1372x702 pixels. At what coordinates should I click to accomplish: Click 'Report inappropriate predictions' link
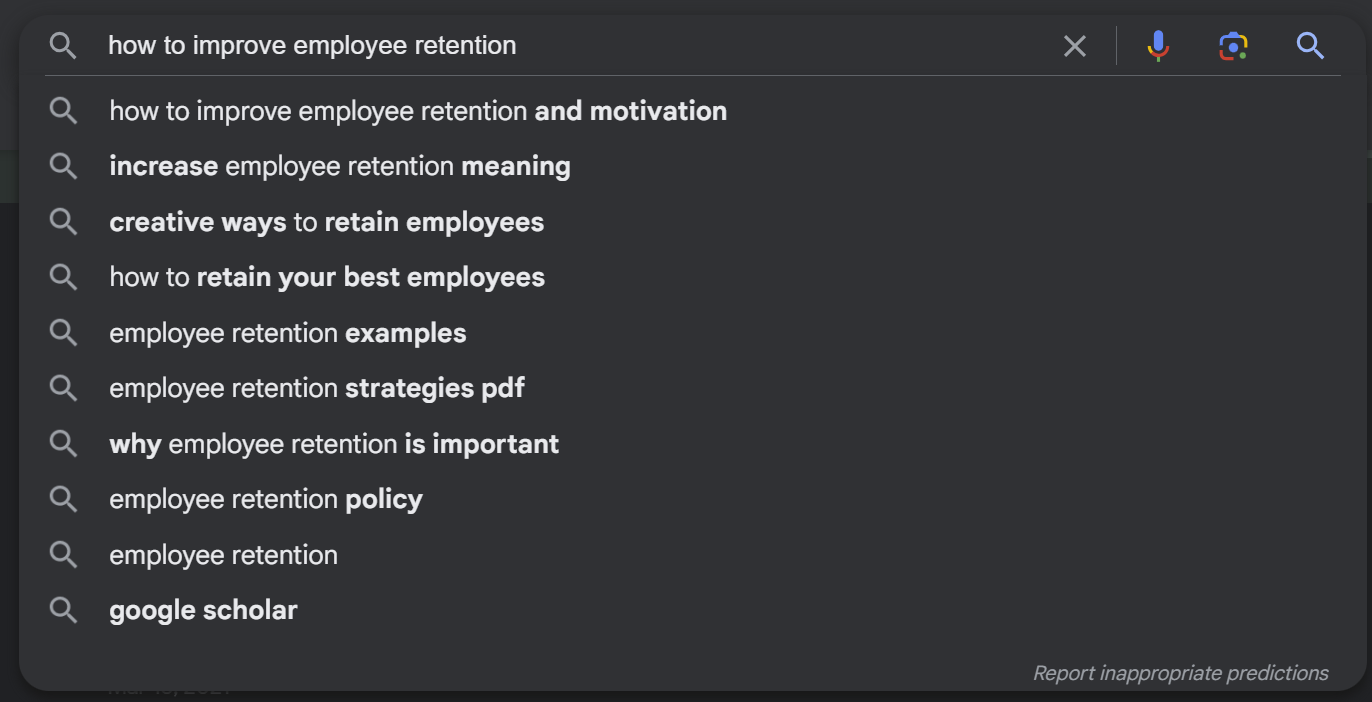click(1180, 673)
